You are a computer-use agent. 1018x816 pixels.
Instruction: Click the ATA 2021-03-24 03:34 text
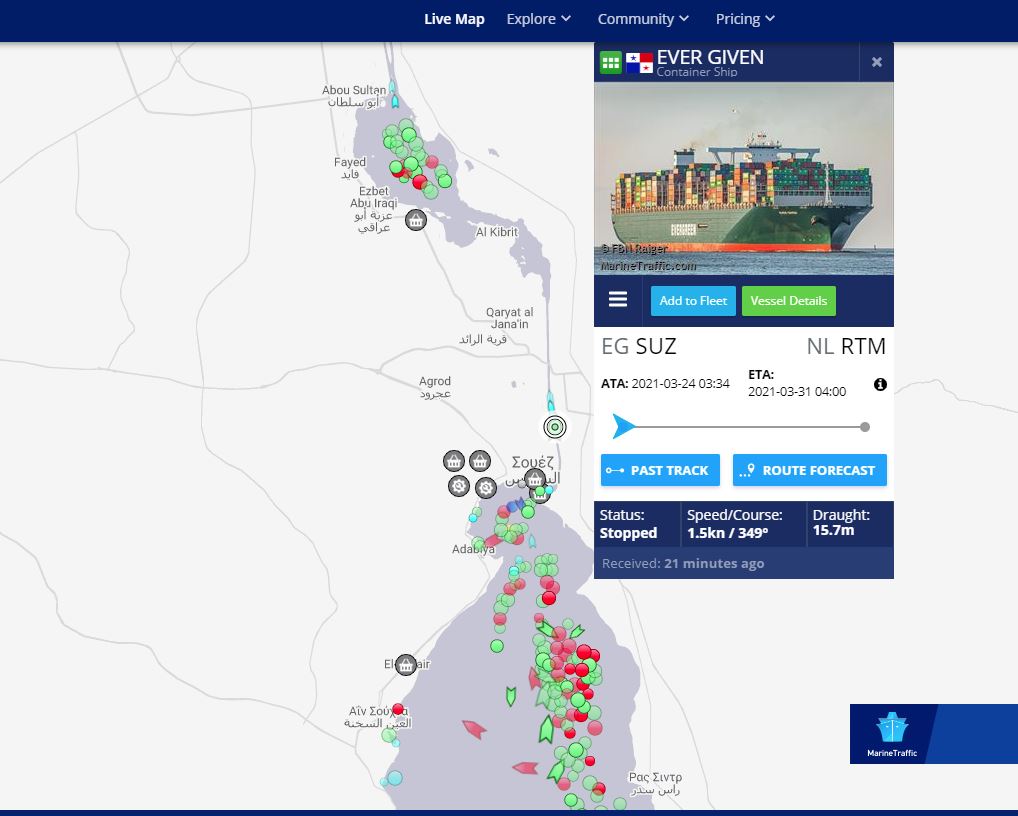pyautogui.click(x=665, y=384)
